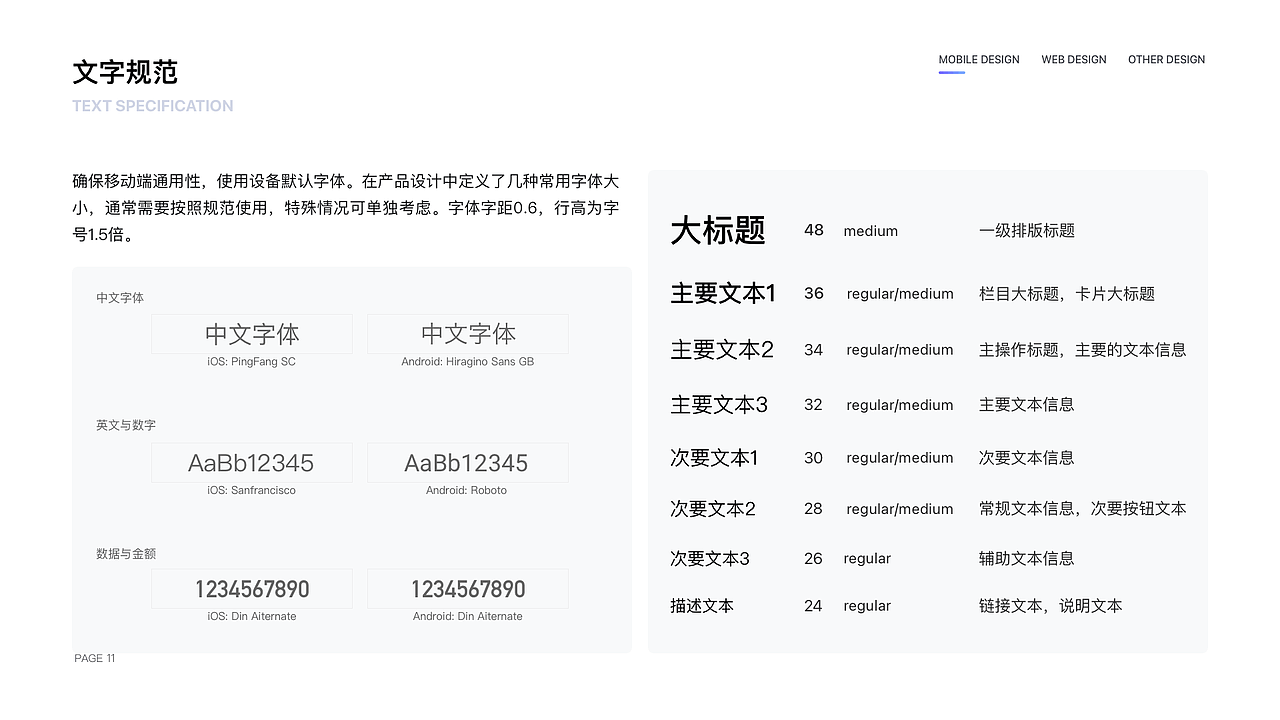This screenshot has height=720, width=1280.
Task: Click regular/medium in the 次要文本2 row
Action: [x=900, y=509]
